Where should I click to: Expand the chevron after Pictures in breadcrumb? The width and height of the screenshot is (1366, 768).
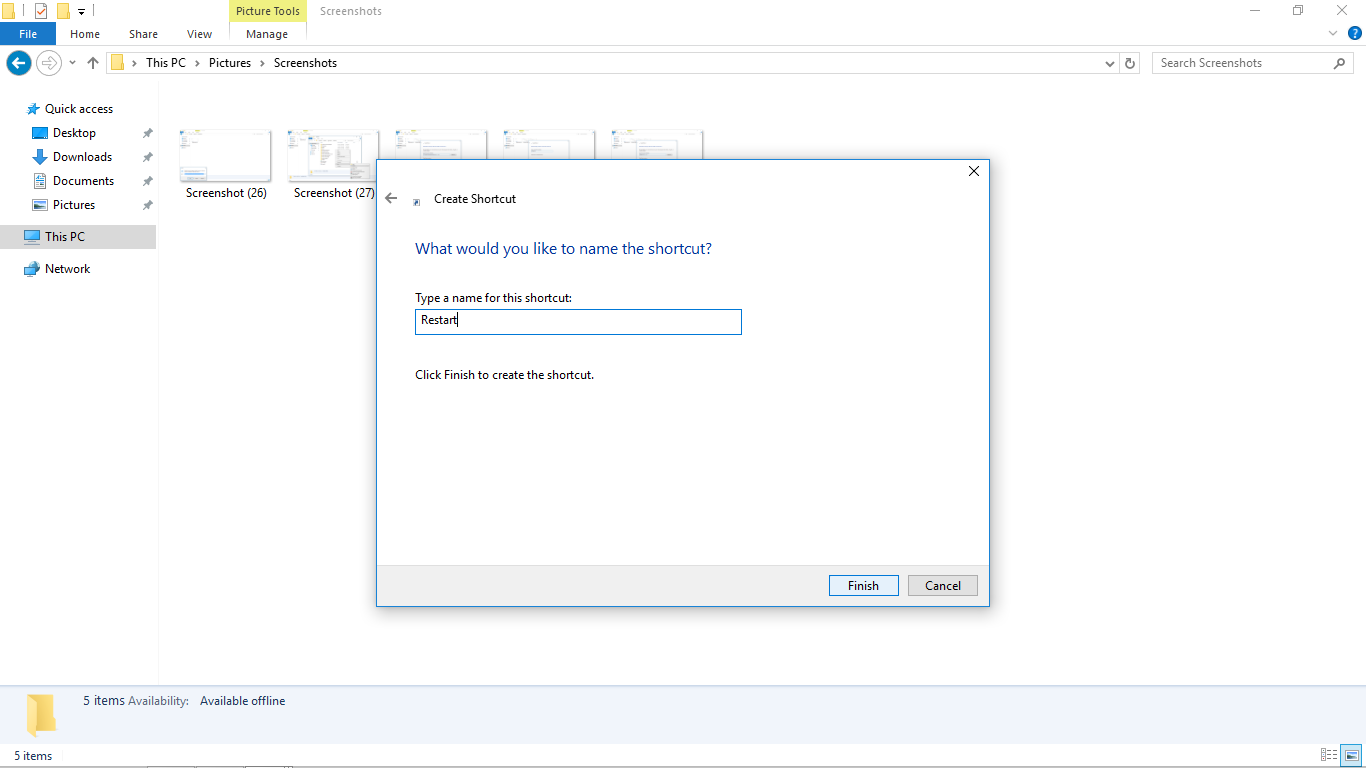263,63
